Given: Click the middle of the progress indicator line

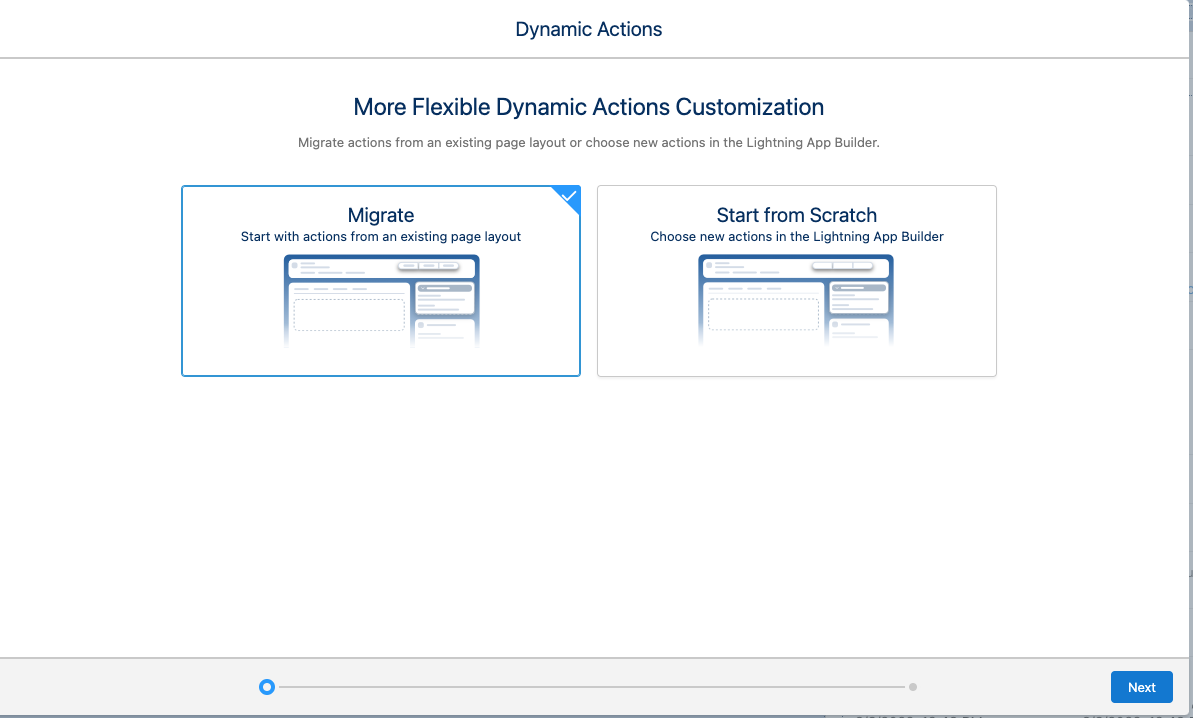Looking at the screenshot, I should coord(590,687).
